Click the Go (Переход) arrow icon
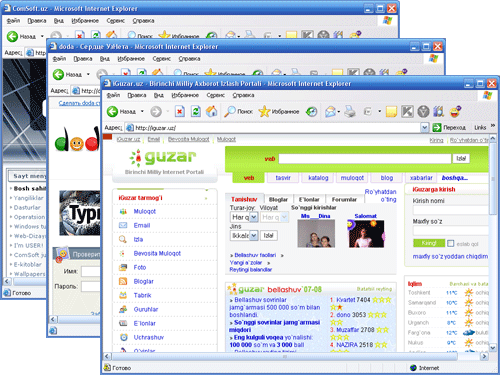 click(437, 127)
